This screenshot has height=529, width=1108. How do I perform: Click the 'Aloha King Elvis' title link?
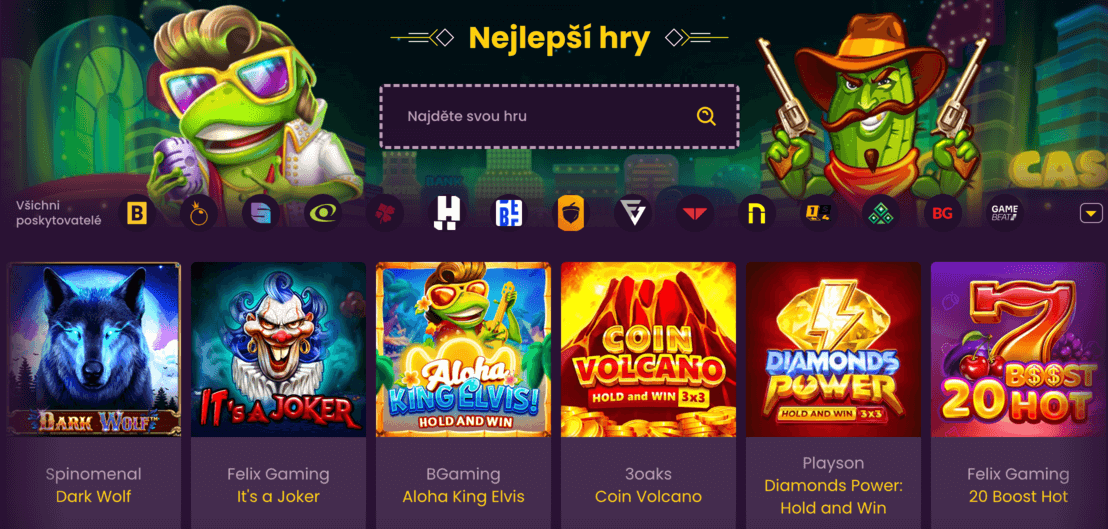pyautogui.click(x=464, y=497)
